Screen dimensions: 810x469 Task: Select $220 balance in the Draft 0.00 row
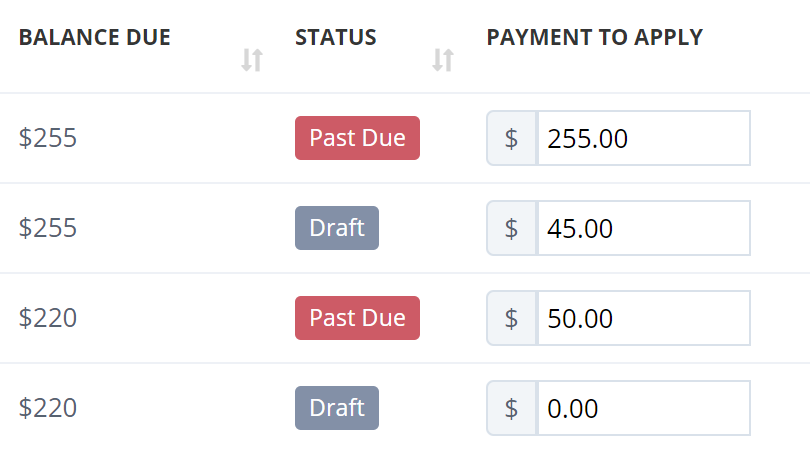(x=48, y=408)
